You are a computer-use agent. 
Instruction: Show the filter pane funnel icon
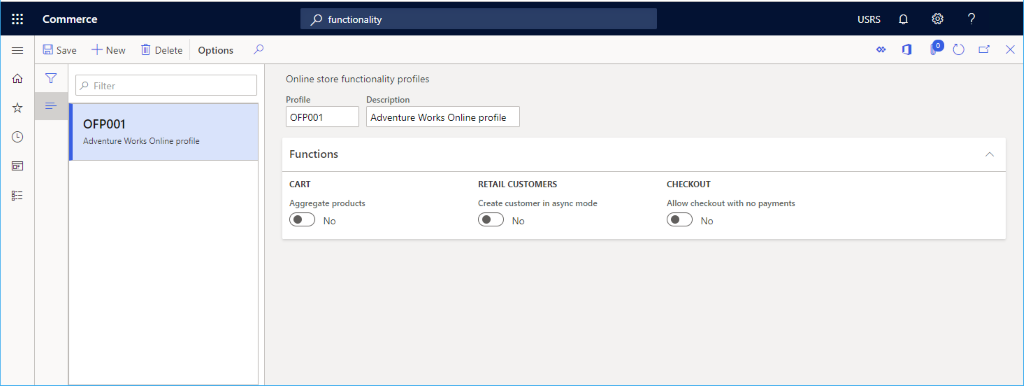coord(50,78)
